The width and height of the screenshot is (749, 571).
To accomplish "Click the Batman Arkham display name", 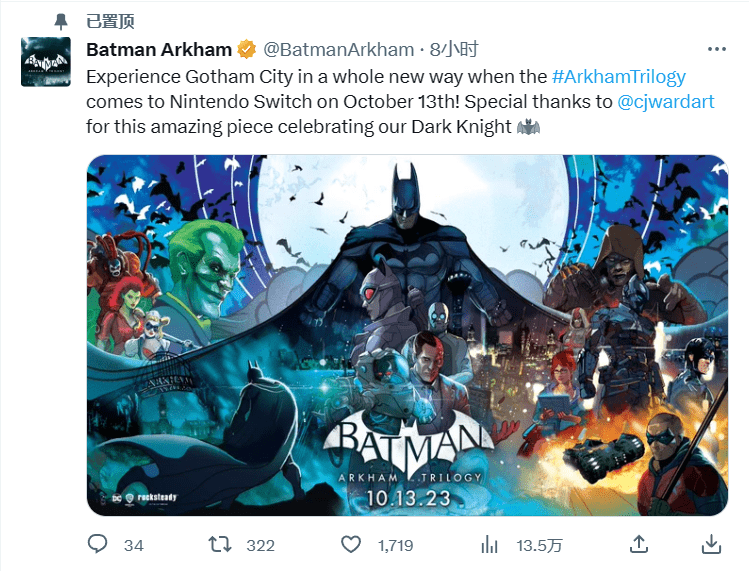I will [x=159, y=49].
